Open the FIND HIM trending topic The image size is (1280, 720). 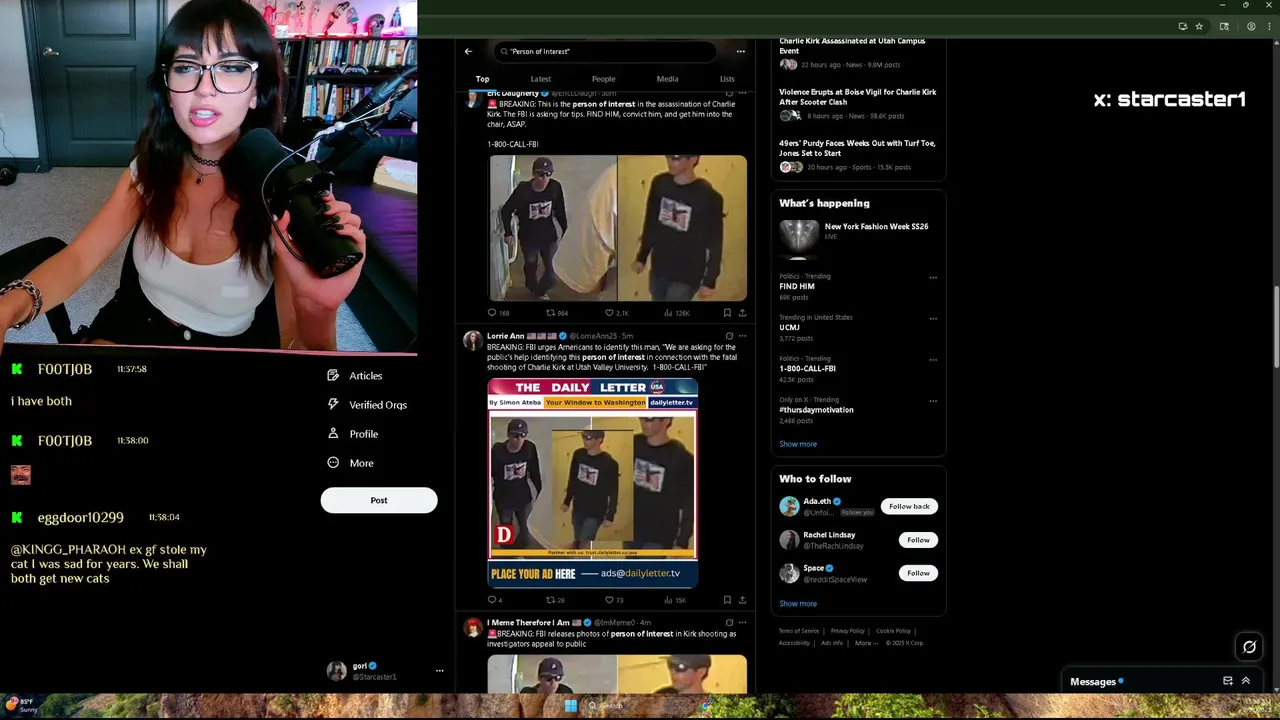pos(797,287)
